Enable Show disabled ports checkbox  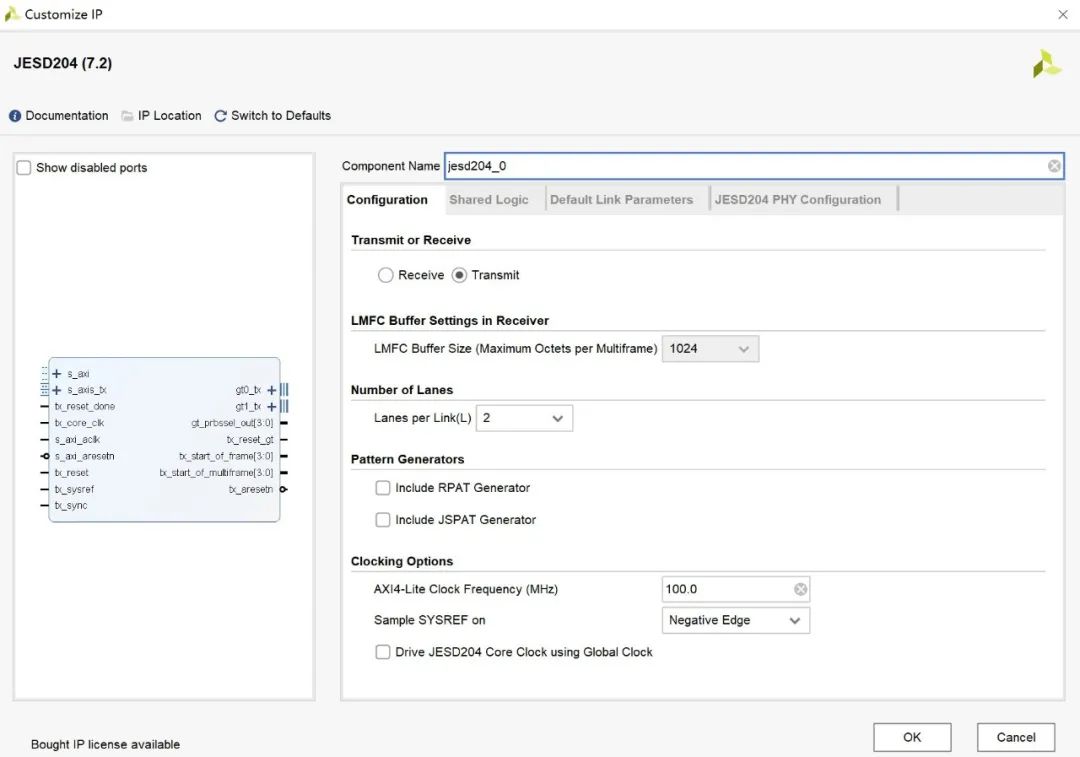(24, 167)
